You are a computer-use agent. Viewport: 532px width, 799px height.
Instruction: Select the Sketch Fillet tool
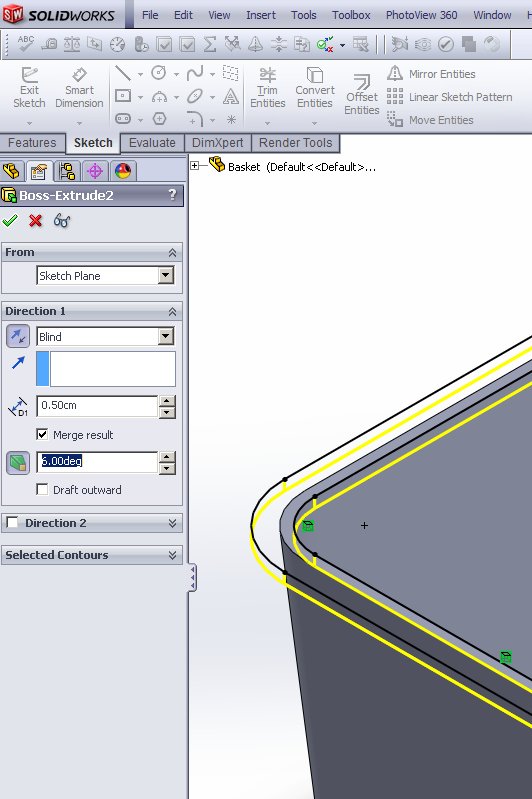click(x=195, y=119)
